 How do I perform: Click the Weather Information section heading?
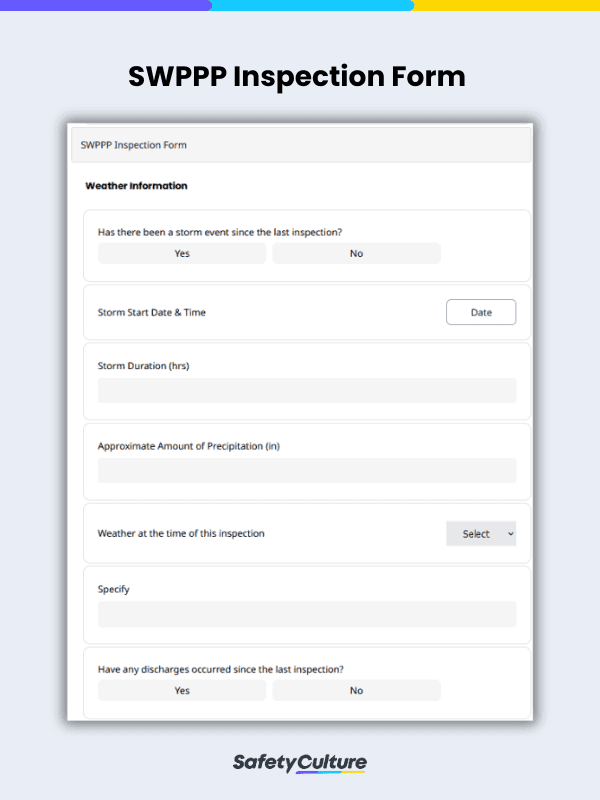[x=136, y=186]
